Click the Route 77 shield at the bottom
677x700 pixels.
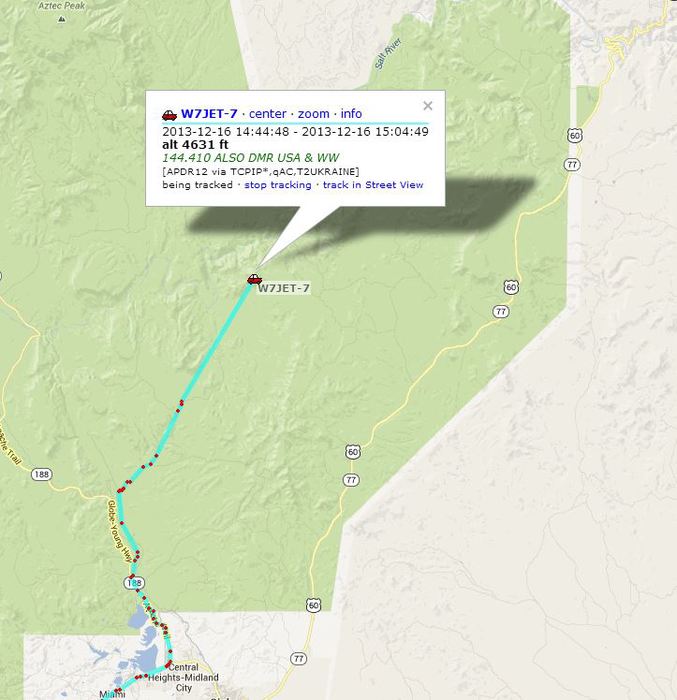298,658
